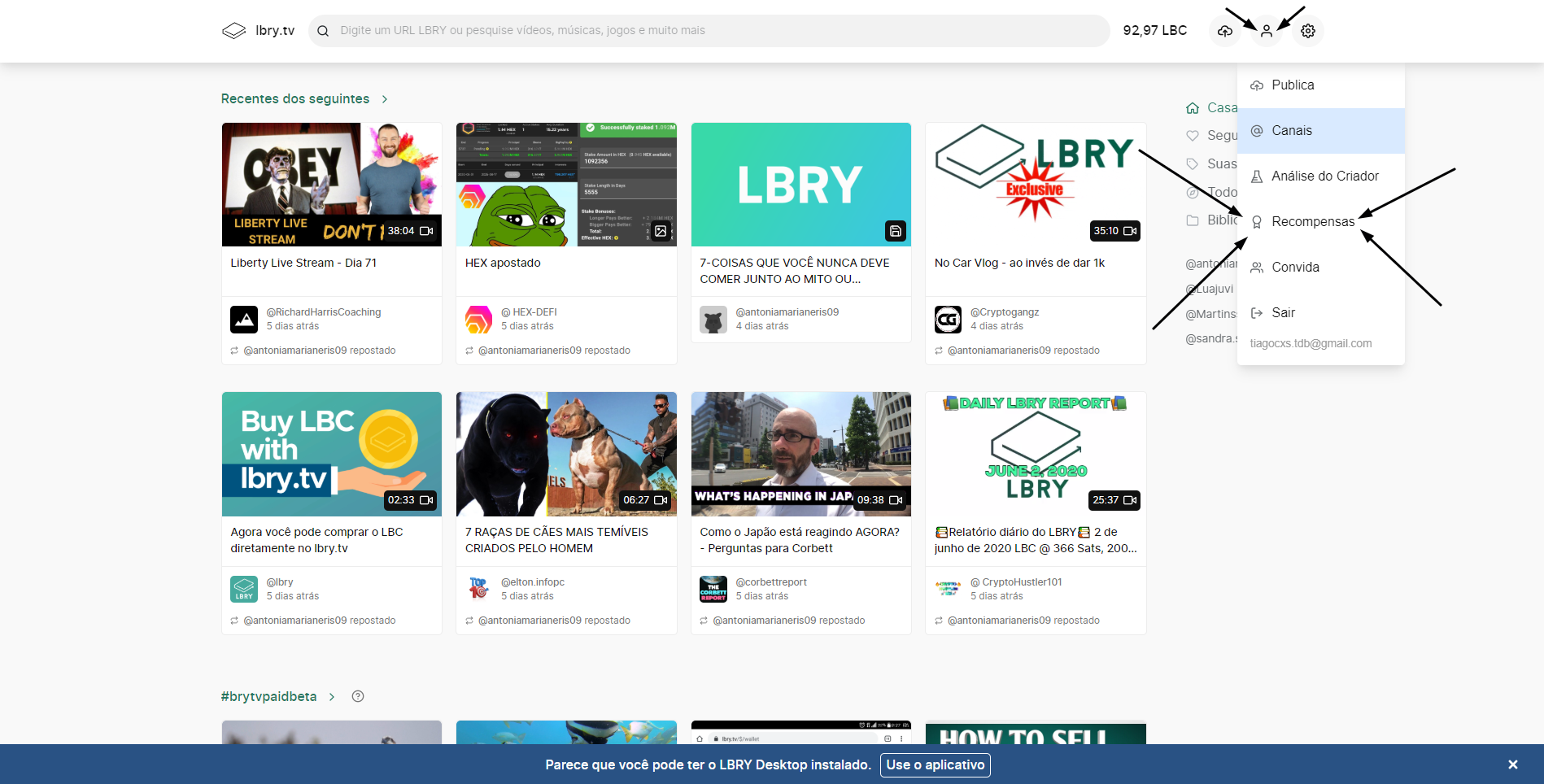Go to Casa in the sidebar
Image resolution: width=1544 pixels, height=784 pixels.
(1211, 108)
